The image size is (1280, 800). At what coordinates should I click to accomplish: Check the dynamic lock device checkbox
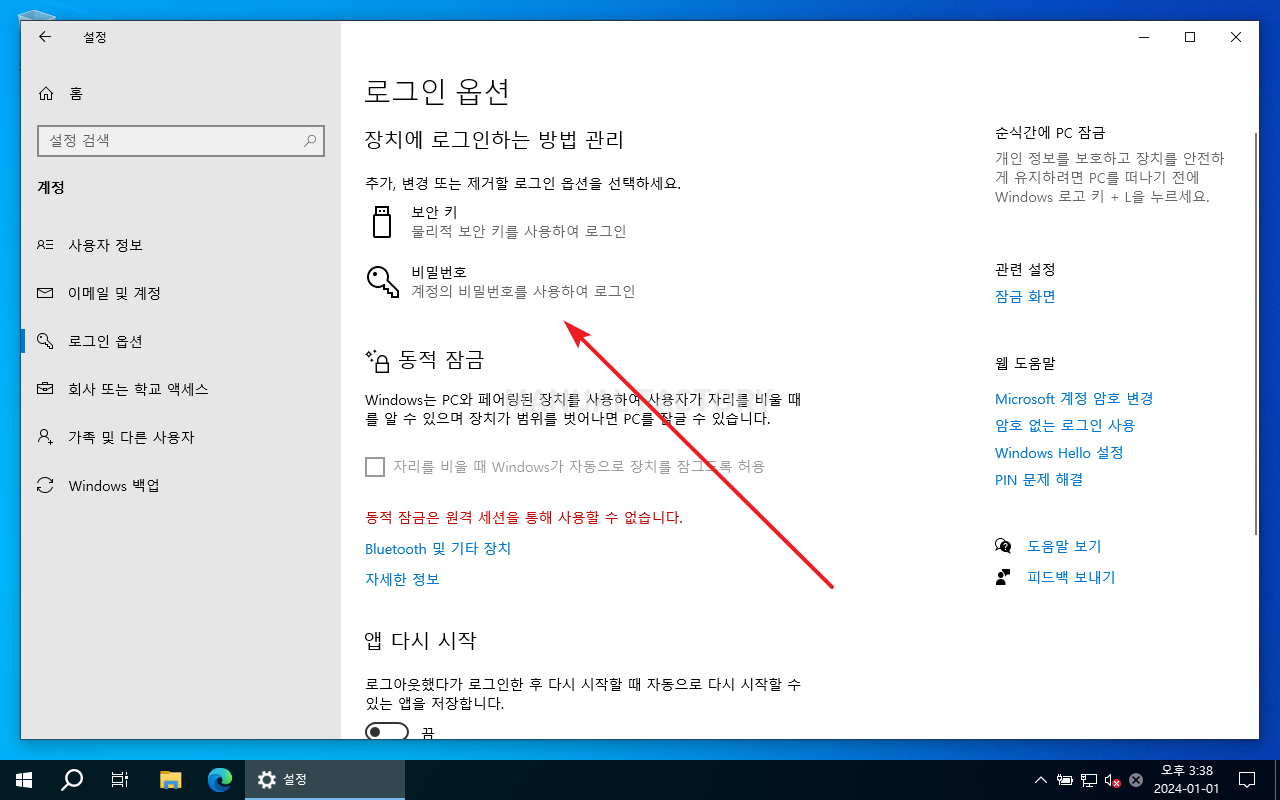(375, 467)
